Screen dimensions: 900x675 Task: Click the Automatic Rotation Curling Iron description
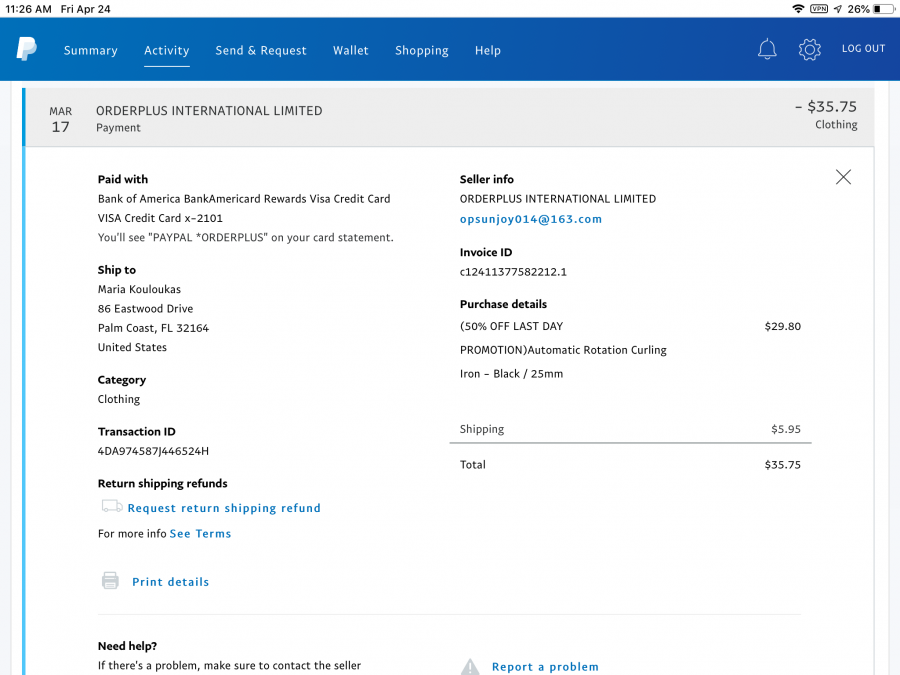point(563,350)
